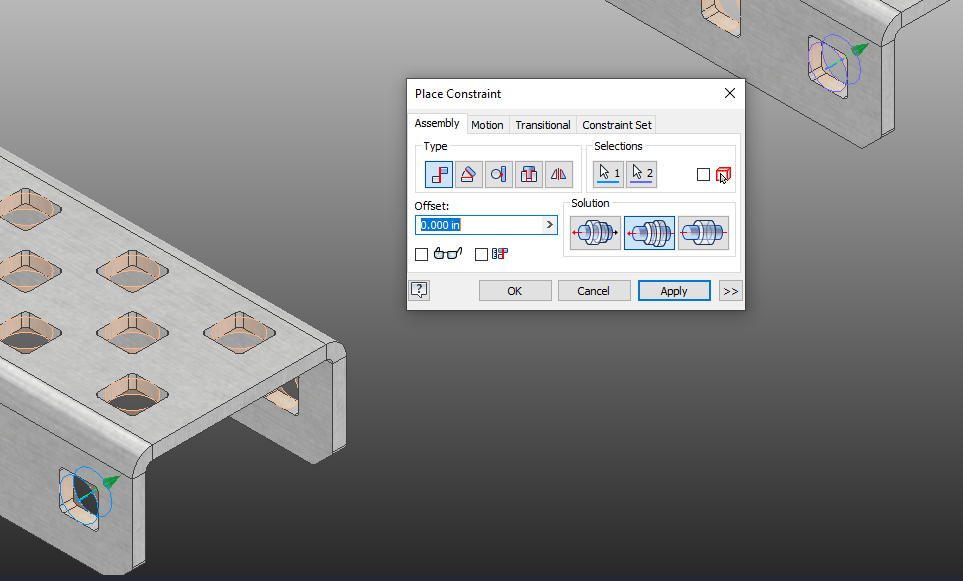The height and width of the screenshot is (581, 963).
Task: Expand the dialog with the >> button
Action: (x=730, y=291)
